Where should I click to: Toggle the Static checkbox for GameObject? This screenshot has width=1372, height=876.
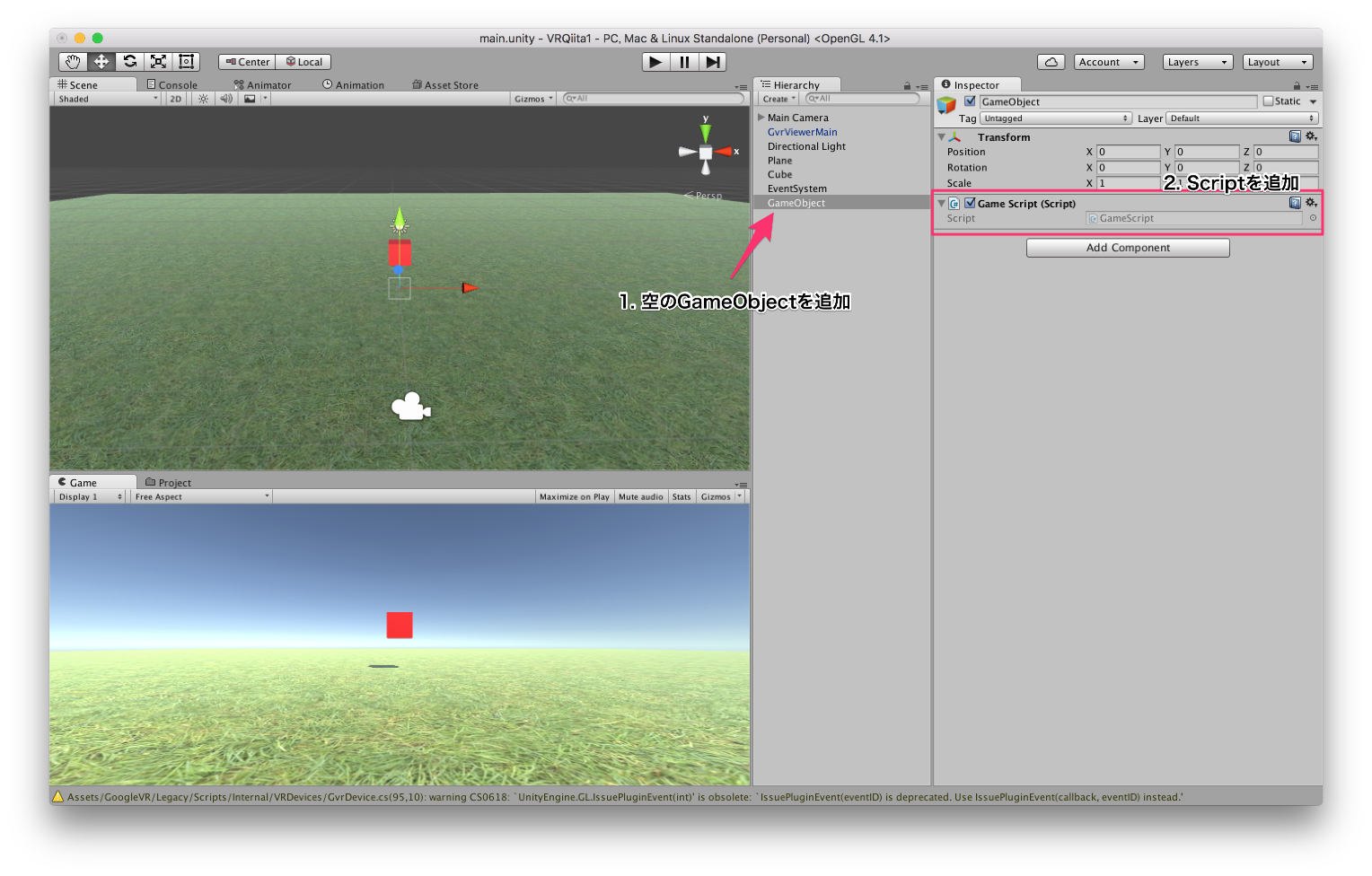(1269, 101)
